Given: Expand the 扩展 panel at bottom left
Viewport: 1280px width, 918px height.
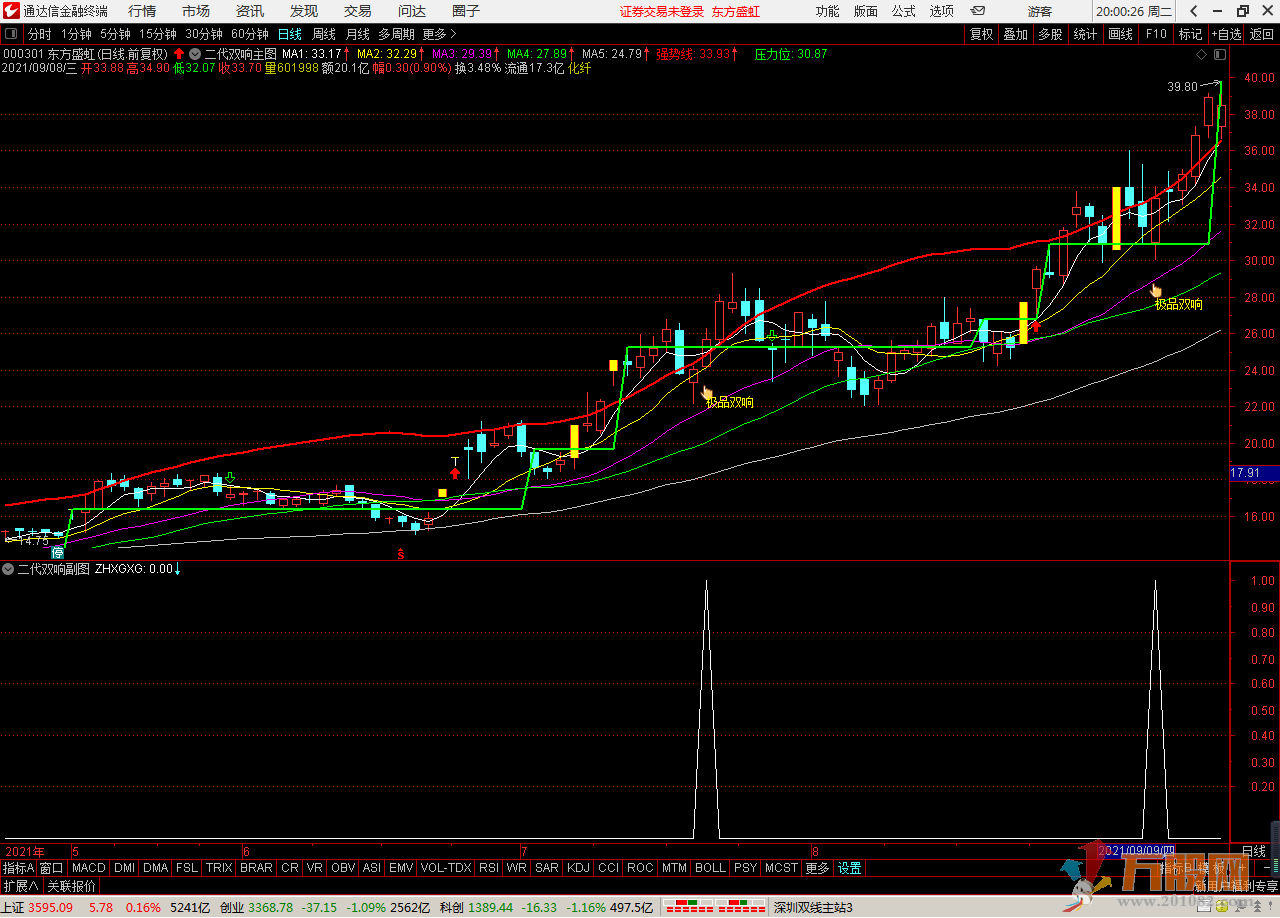Looking at the screenshot, I should [21, 886].
